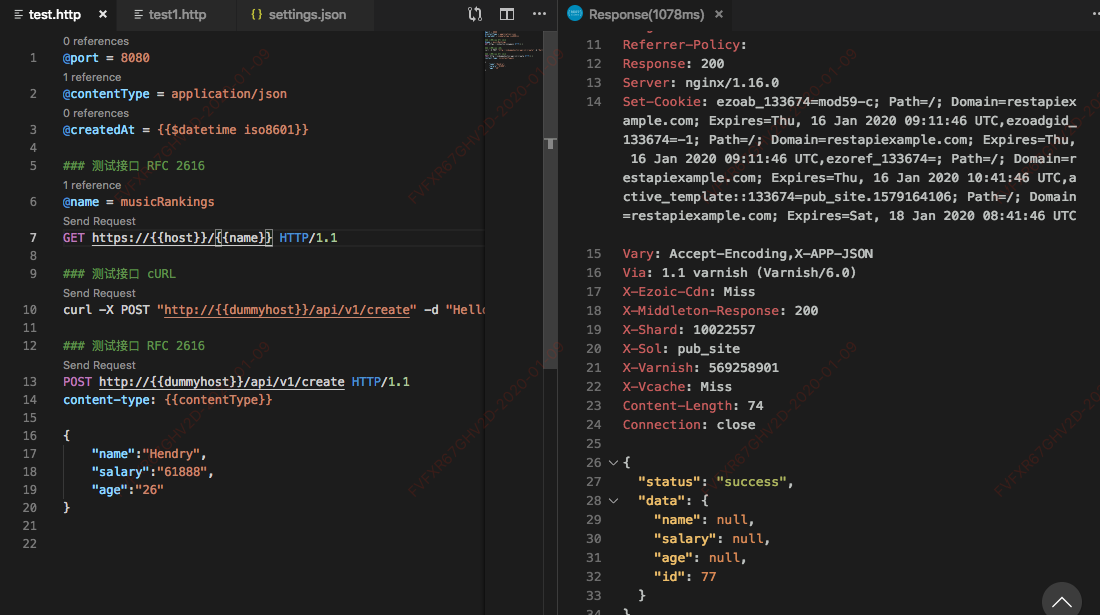Click the settings.json braces file icon
1100x615 pixels.
(x=256, y=15)
